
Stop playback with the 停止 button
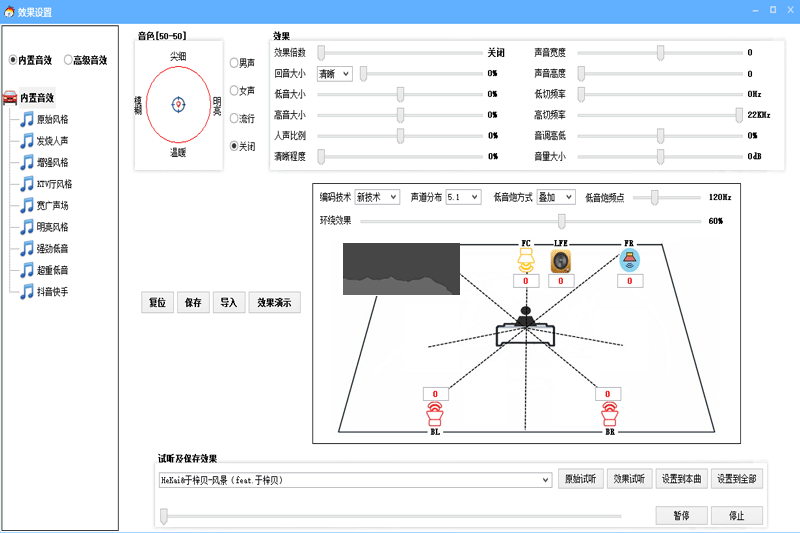coord(737,516)
